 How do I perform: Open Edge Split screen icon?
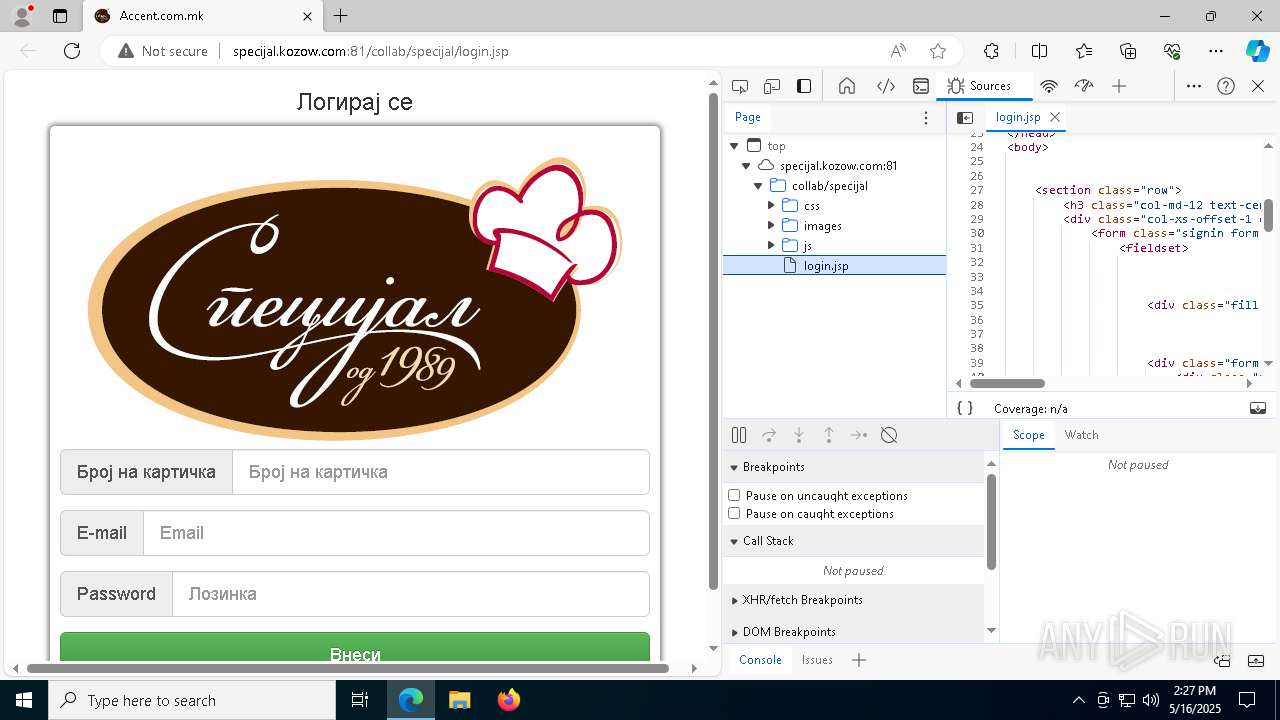1040,51
